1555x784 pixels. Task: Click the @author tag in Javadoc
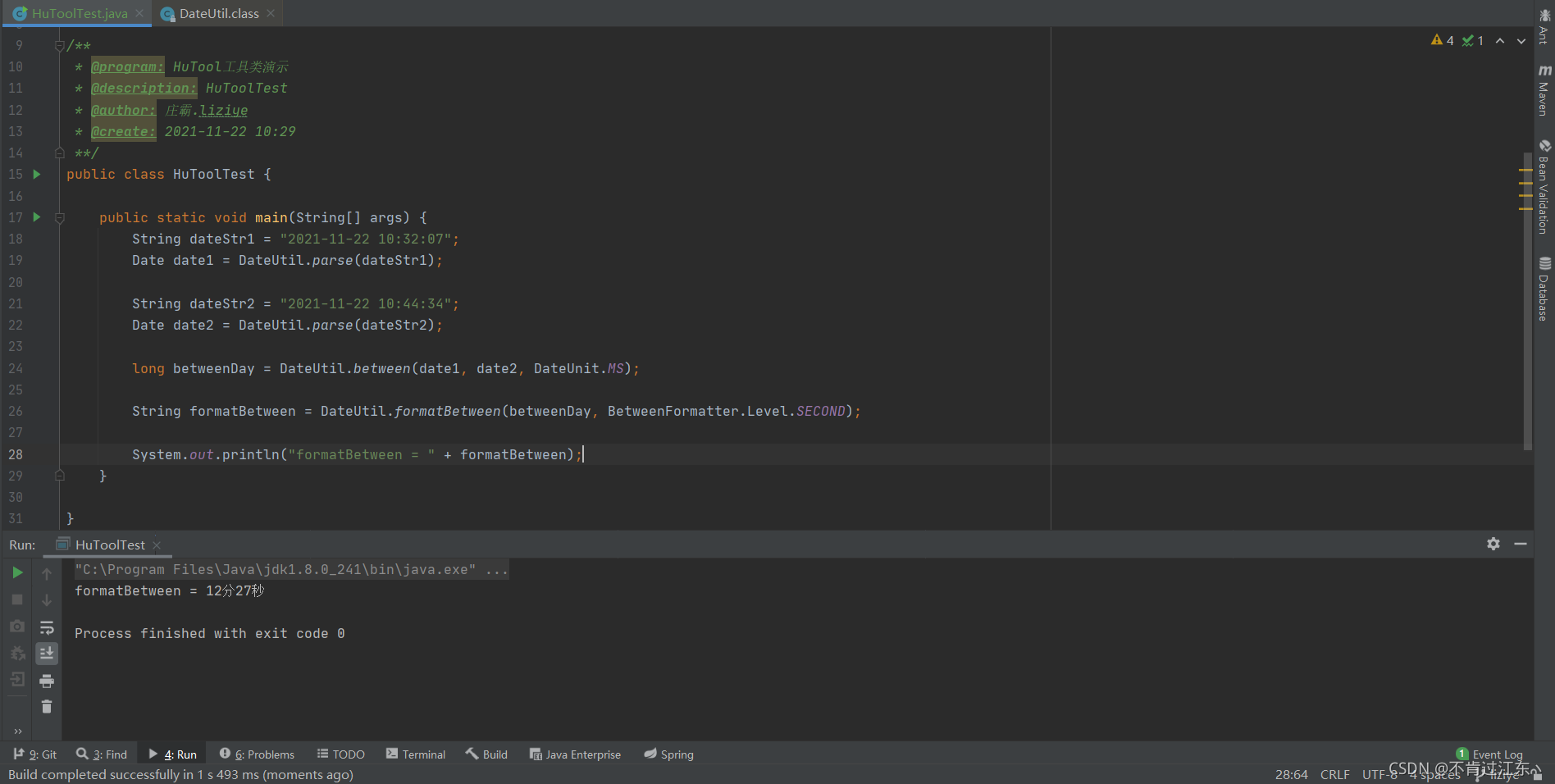pos(123,110)
